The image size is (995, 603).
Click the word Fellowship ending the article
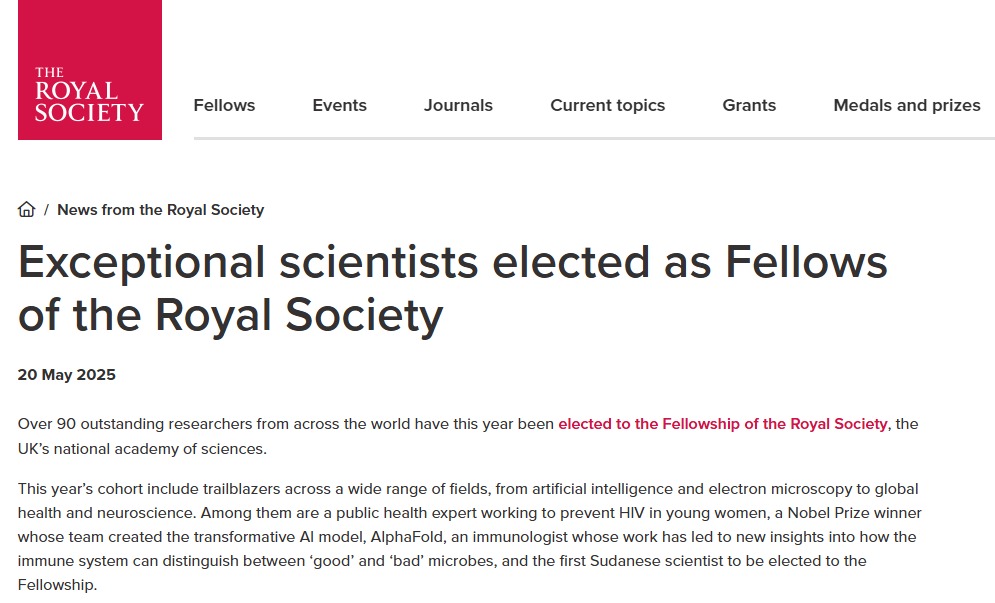click(56, 585)
